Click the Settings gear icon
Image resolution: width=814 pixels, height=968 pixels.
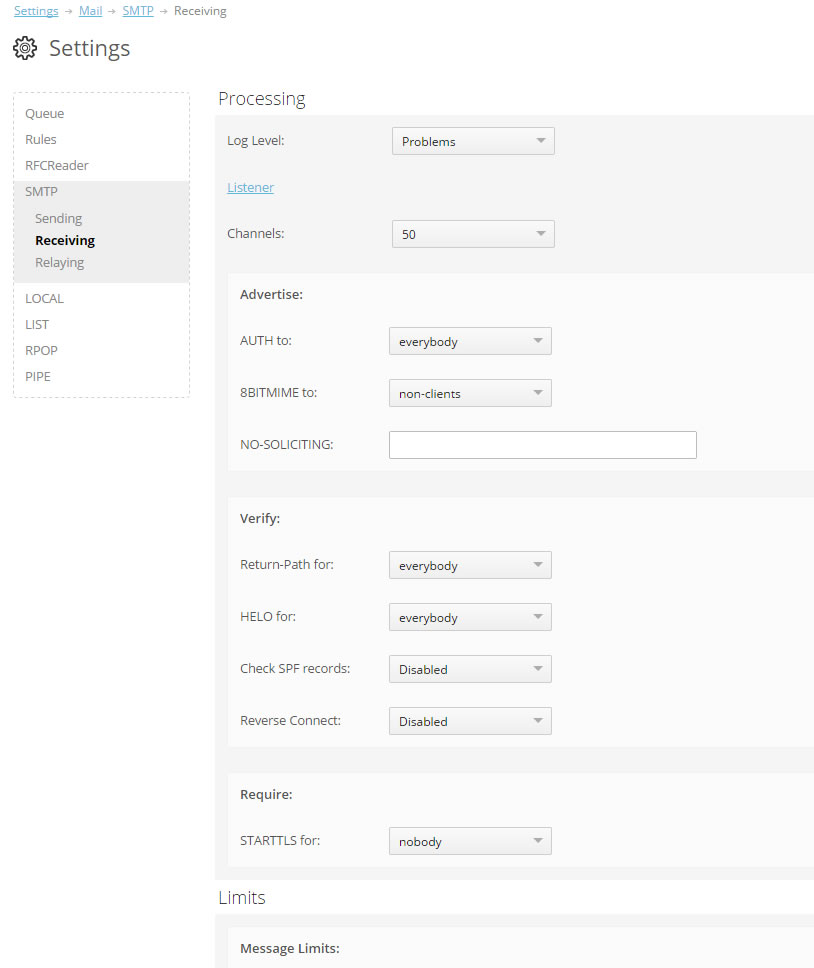(x=25, y=48)
